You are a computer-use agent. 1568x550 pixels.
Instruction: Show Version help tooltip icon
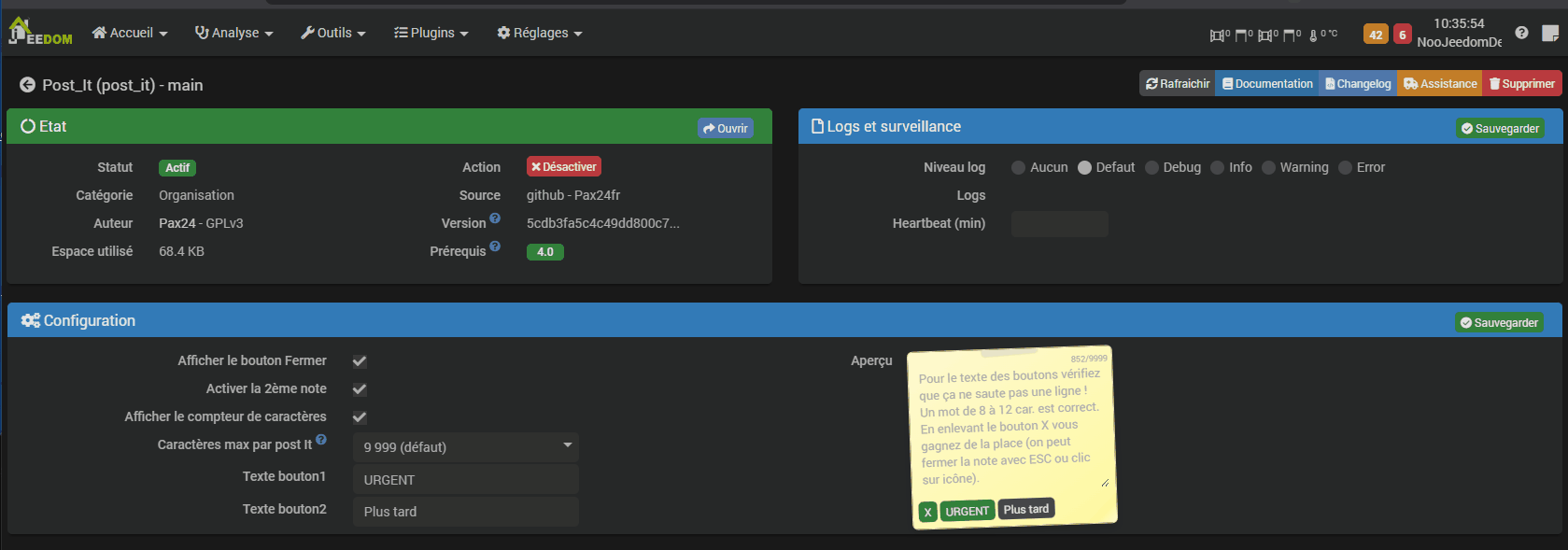tap(495, 219)
